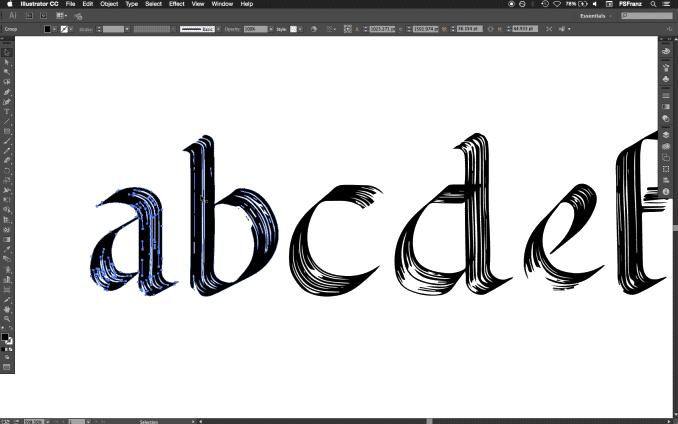Open the View menu
The image size is (678, 424).
(198, 4)
